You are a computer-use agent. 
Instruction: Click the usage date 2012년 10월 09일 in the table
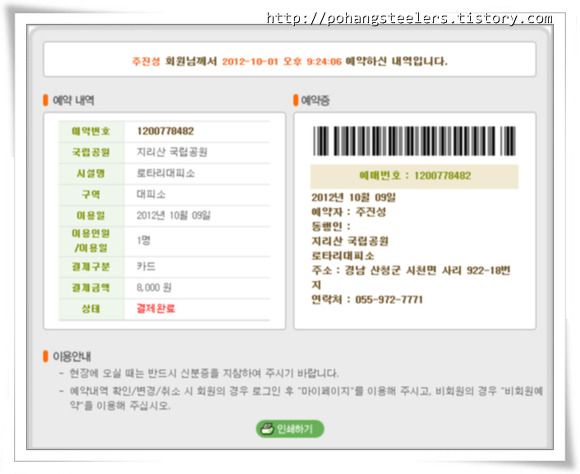click(173, 215)
